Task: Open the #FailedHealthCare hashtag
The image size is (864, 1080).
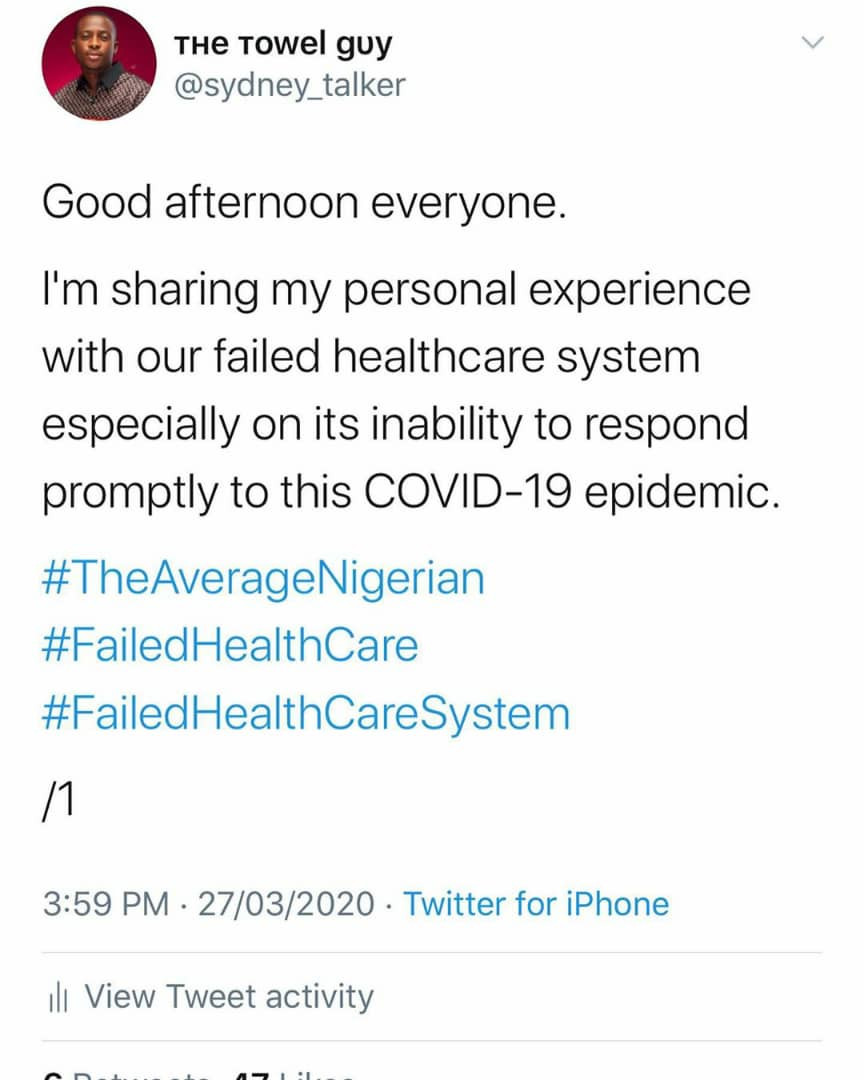Action: 230,645
